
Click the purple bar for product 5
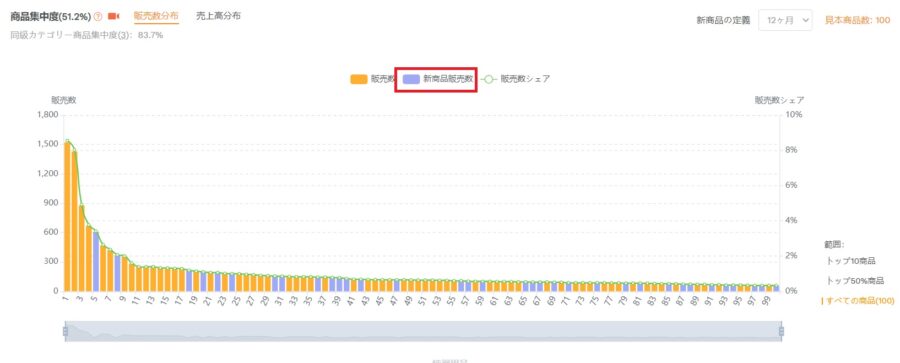pos(95,261)
